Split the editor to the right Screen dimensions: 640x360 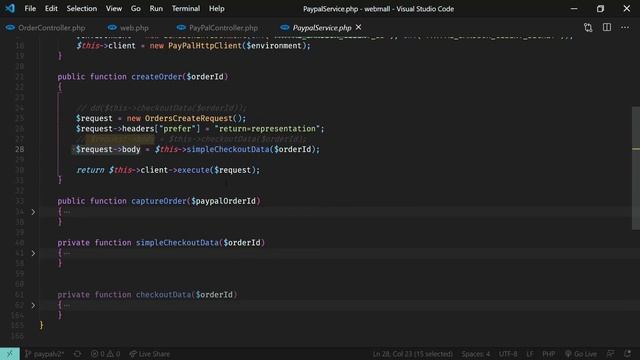point(607,27)
